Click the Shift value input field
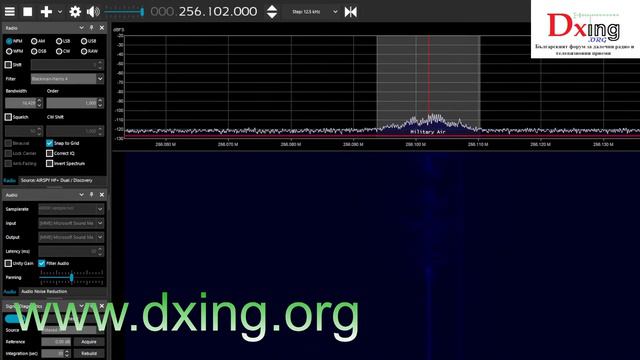The height and width of the screenshot is (360, 640). click(67, 64)
